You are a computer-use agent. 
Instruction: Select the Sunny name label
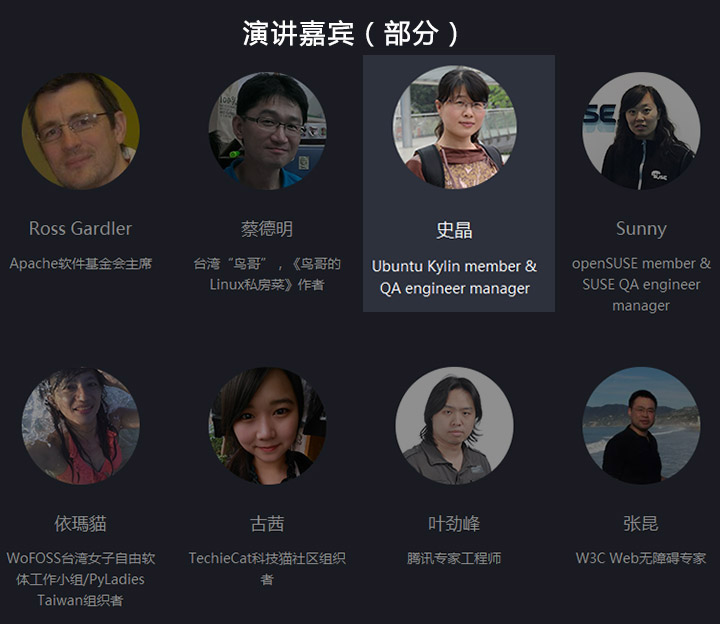click(641, 229)
